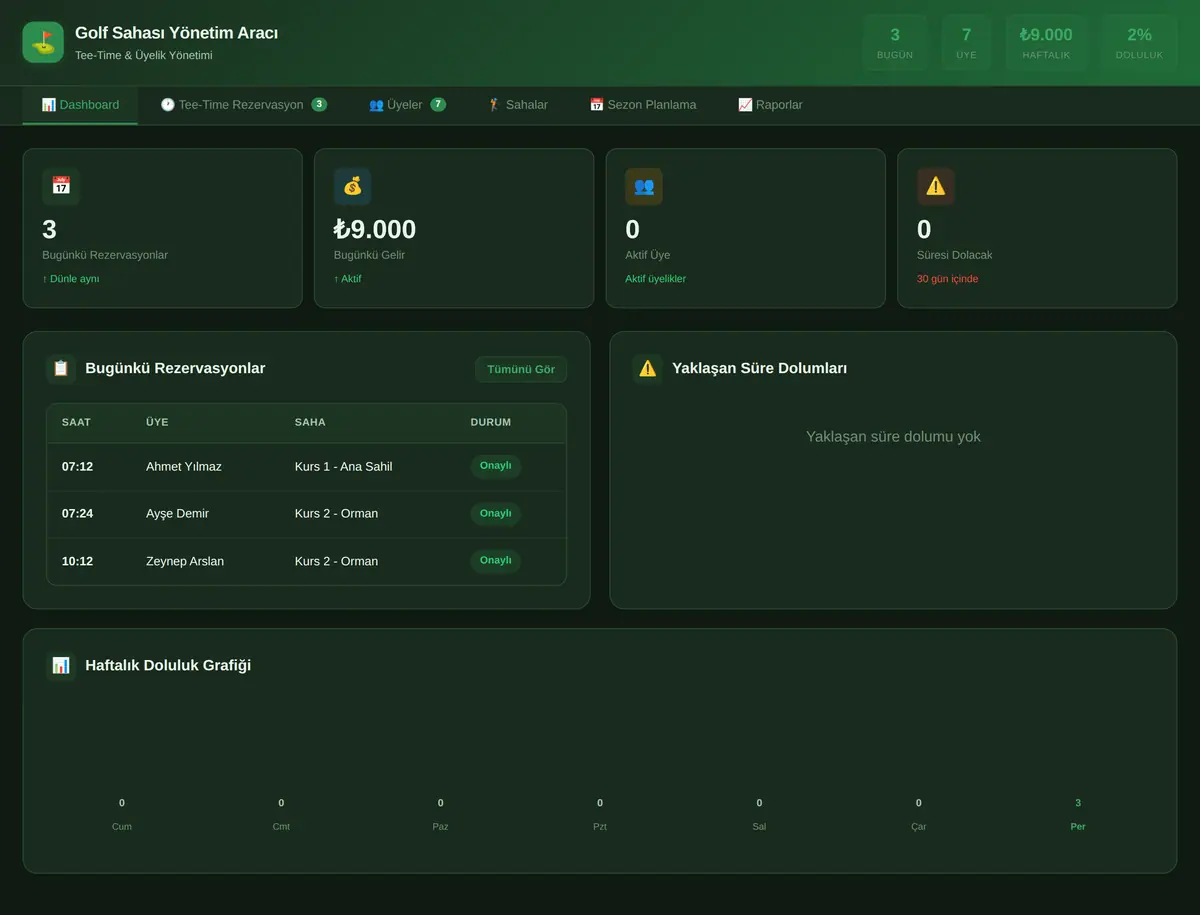Open the Tee-Time Rezervasyon tab

pyautogui.click(x=243, y=105)
